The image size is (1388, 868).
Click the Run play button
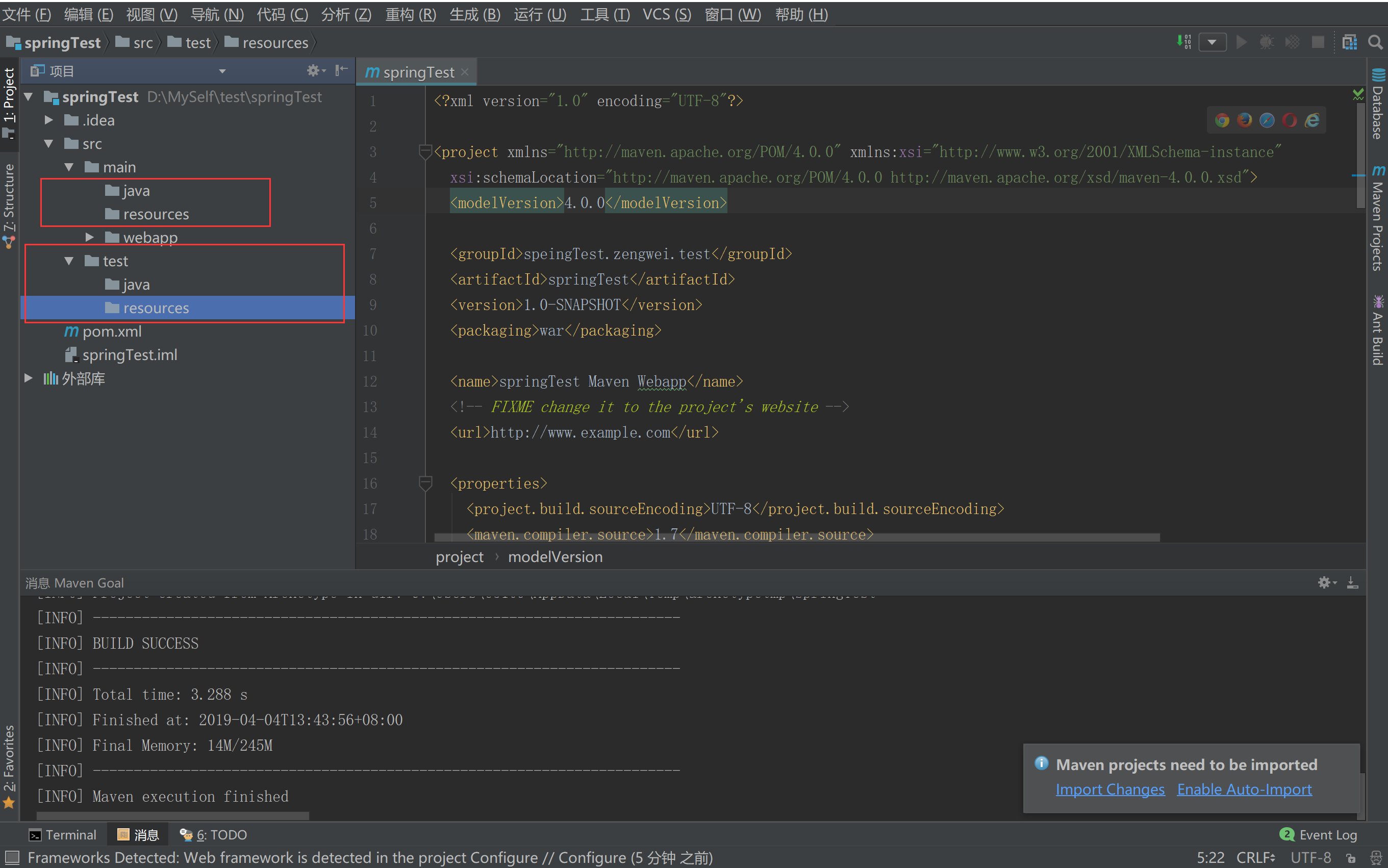click(x=1242, y=42)
